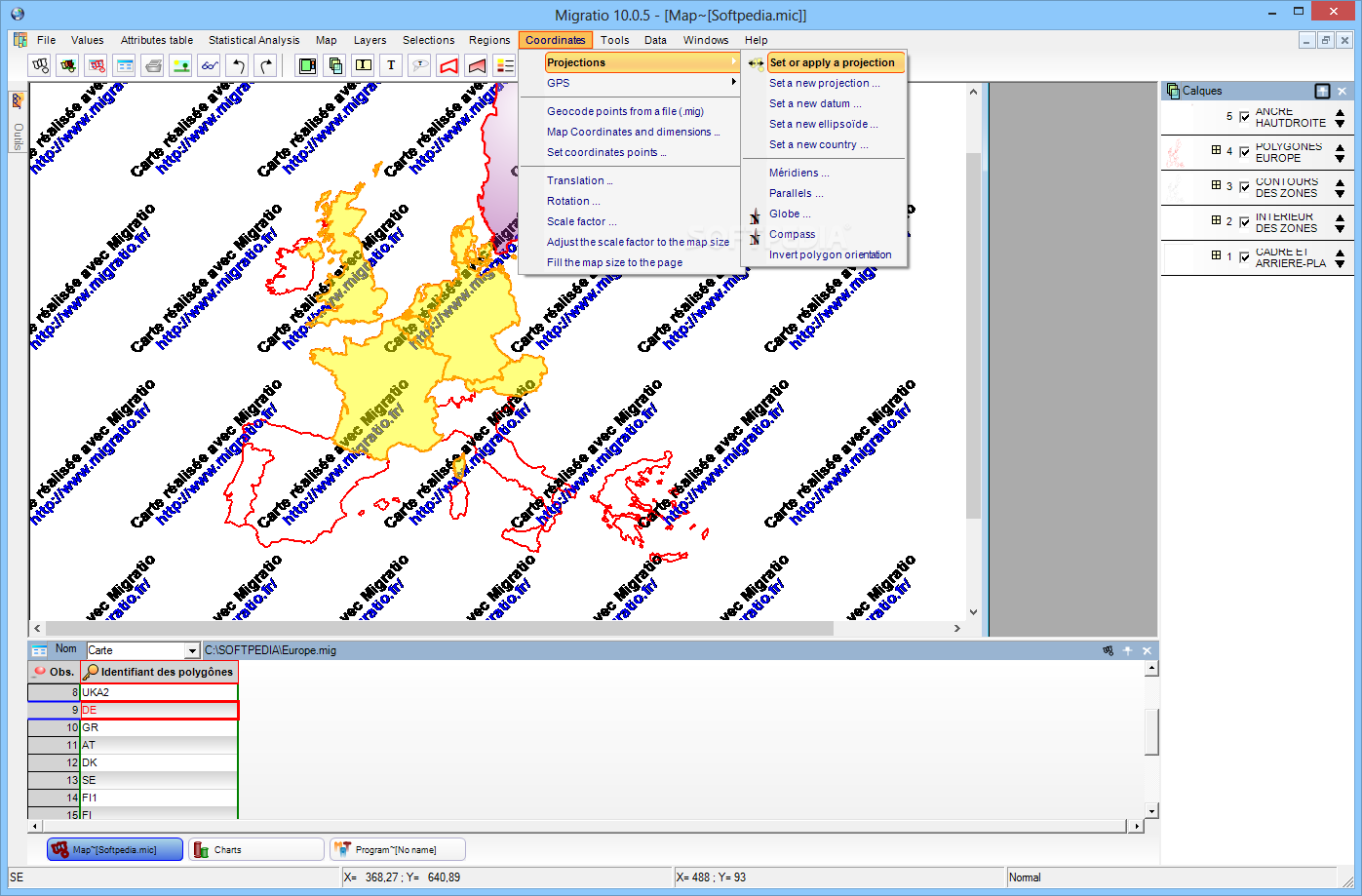Uncheck visibility of POLYGONES EUROPE layer
The image size is (1362, 896).
coord(1244,152)
